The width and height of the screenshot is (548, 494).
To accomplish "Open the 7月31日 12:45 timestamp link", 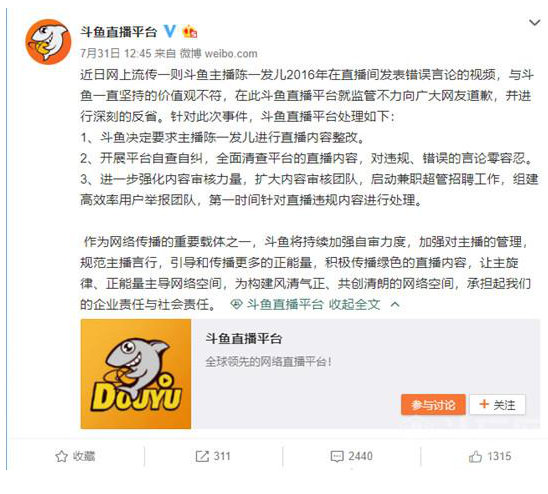I will coord(116,53).
